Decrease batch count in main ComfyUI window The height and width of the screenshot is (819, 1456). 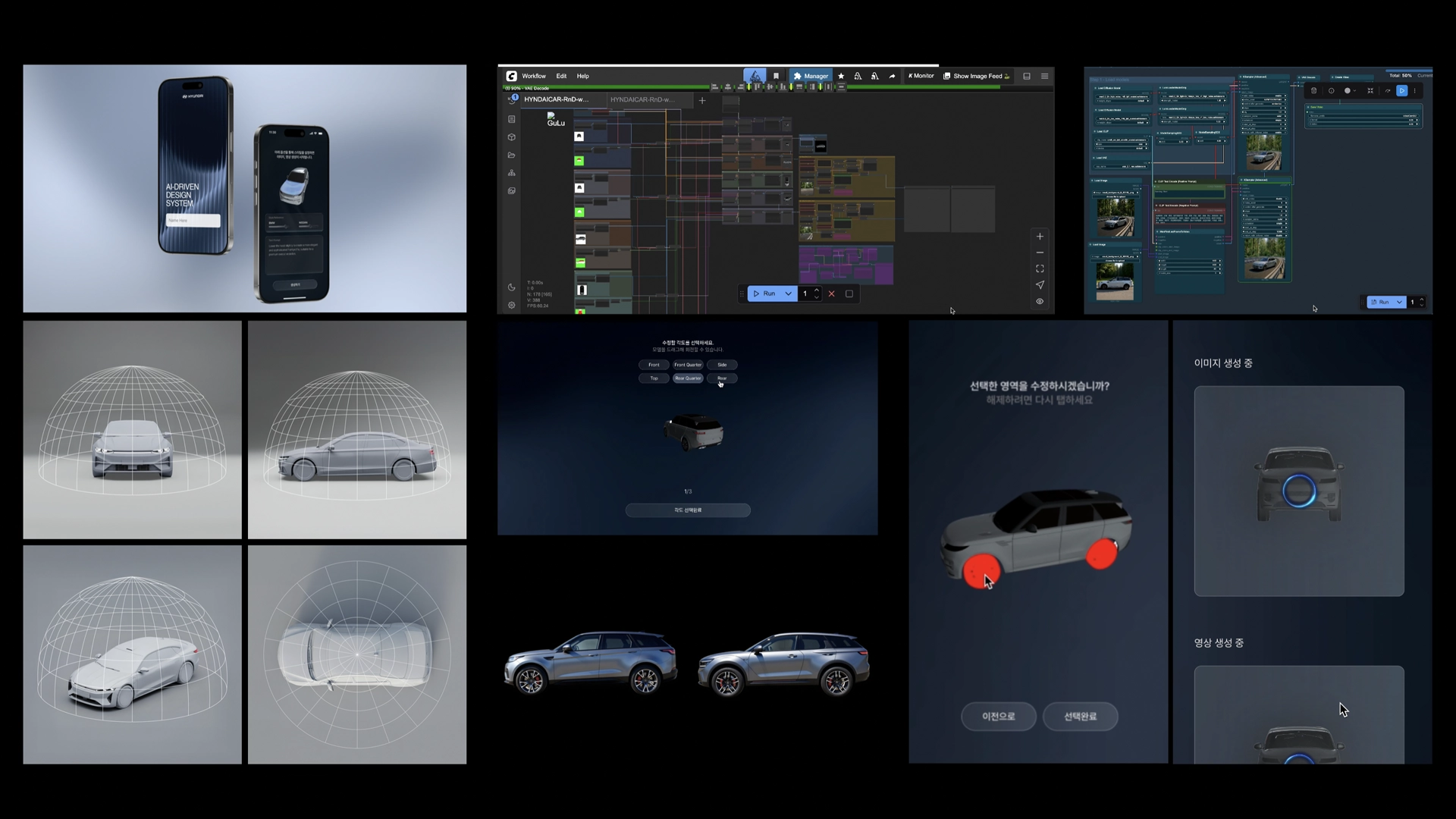tap(817, 297)
